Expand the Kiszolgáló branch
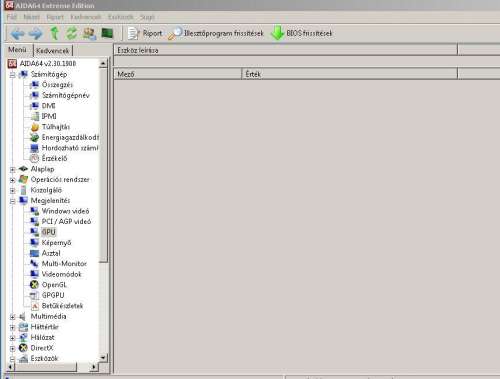 click(12, 191)
